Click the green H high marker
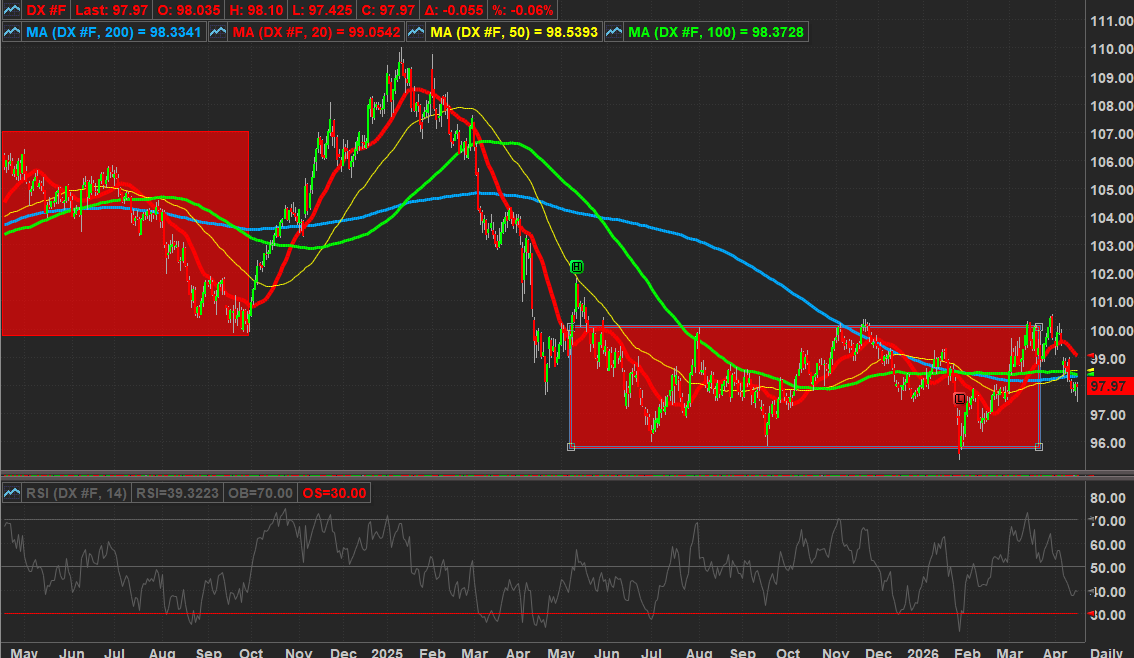 click(x=576, y=267)
